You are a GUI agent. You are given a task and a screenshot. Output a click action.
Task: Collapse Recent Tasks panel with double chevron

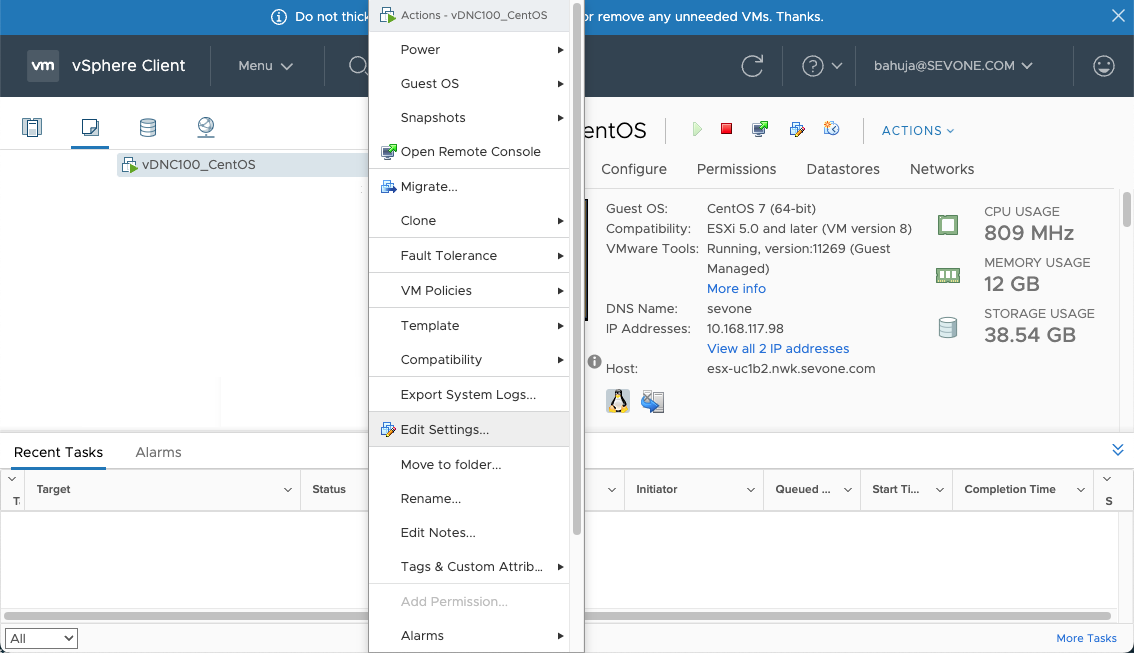coord(1118,450)
